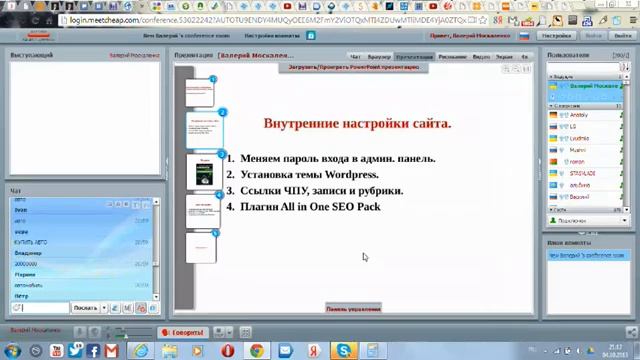Open Facebook icon in taskbar
This screenshot has width=640, height=360.
click(93, 351)
